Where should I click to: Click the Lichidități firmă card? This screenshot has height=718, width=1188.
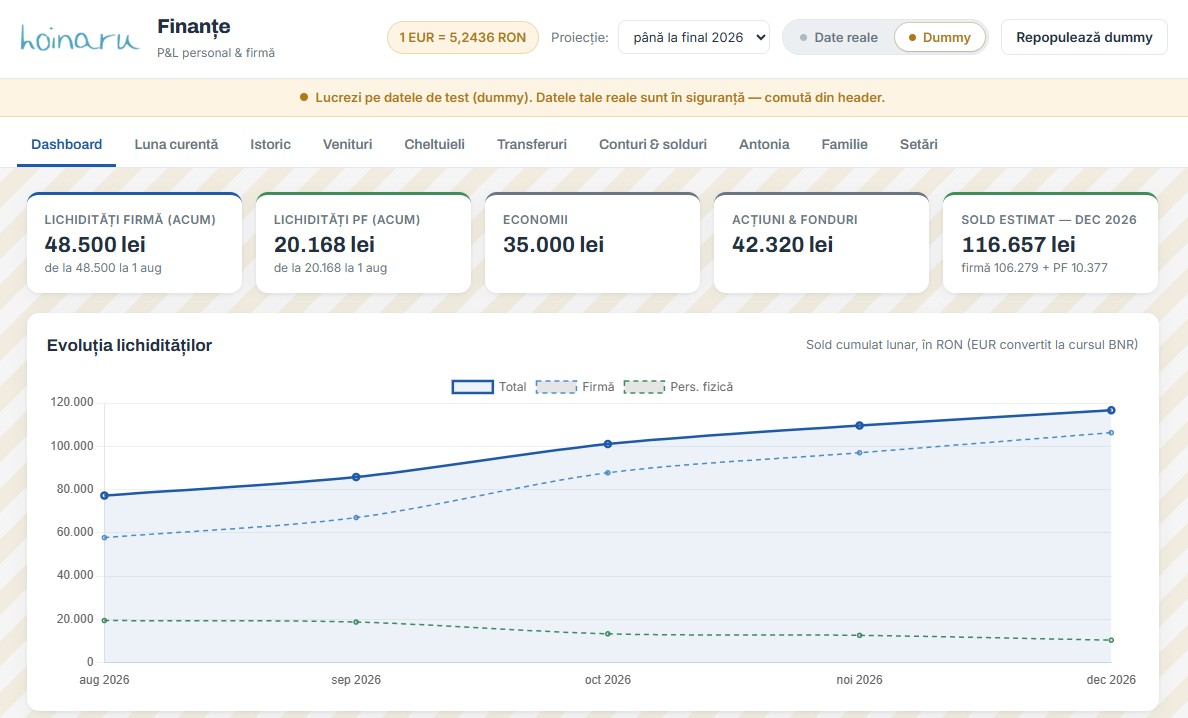(134, 242)
